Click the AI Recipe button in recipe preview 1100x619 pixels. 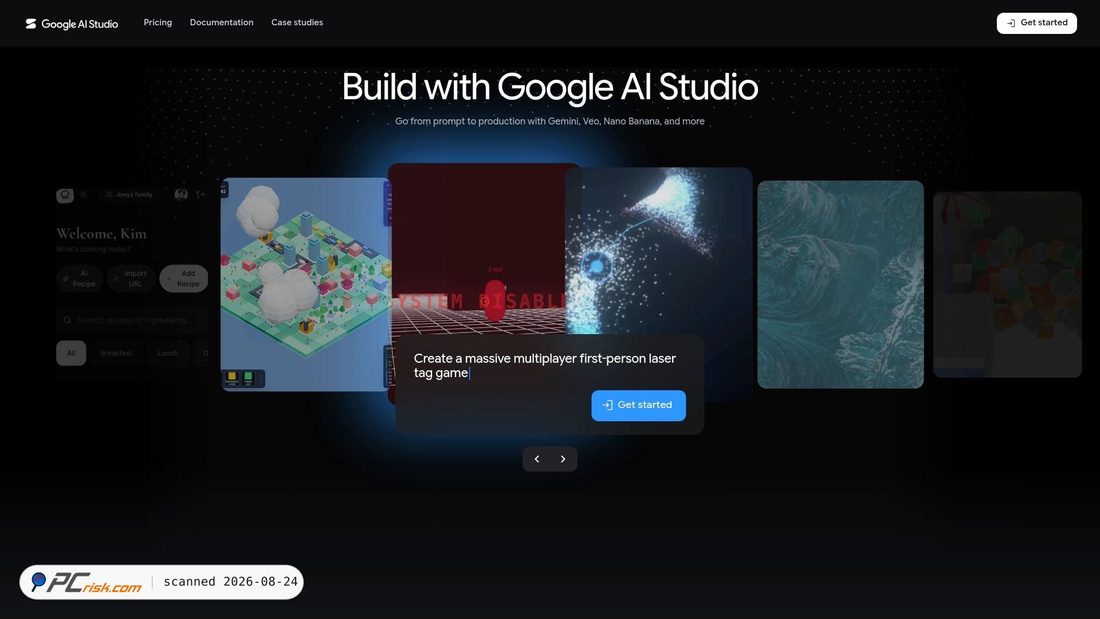coord(80,279)
